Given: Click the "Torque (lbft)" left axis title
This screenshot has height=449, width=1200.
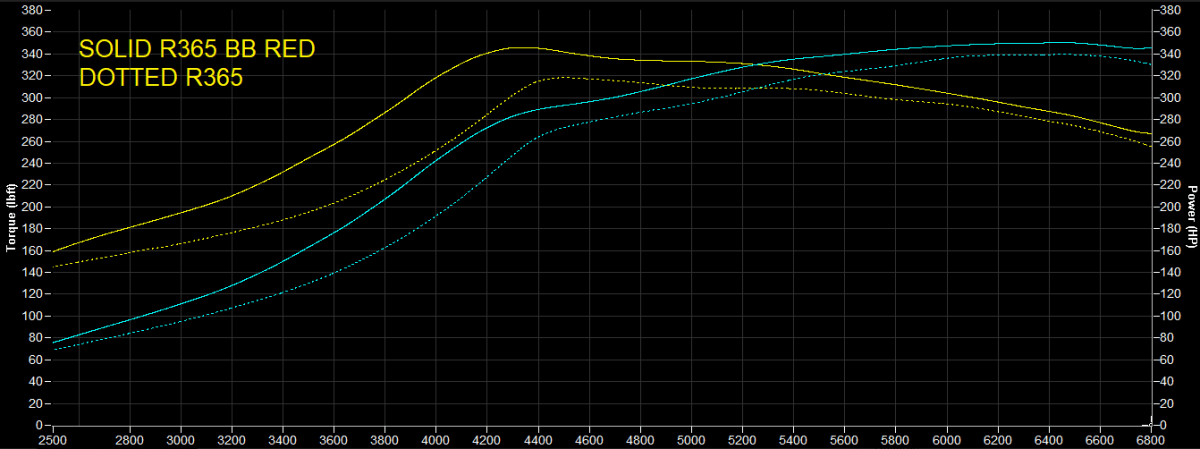Looking at the screenshot, I should coord(10,217).
